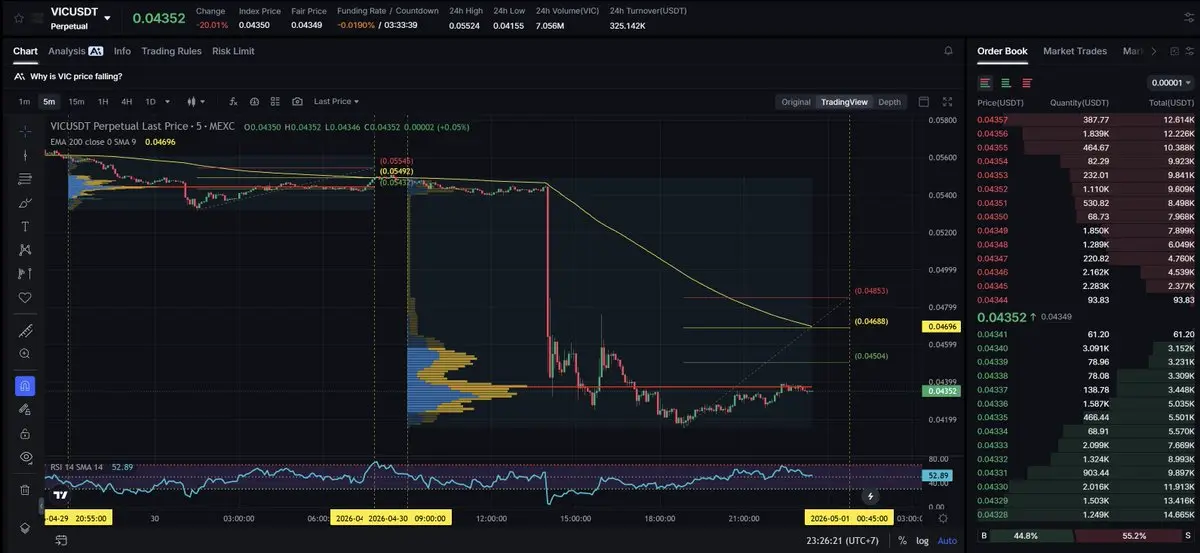1200x553 pixels.
Task: Click the go-to-realtime lightning icon
Action: click(871, 495)
